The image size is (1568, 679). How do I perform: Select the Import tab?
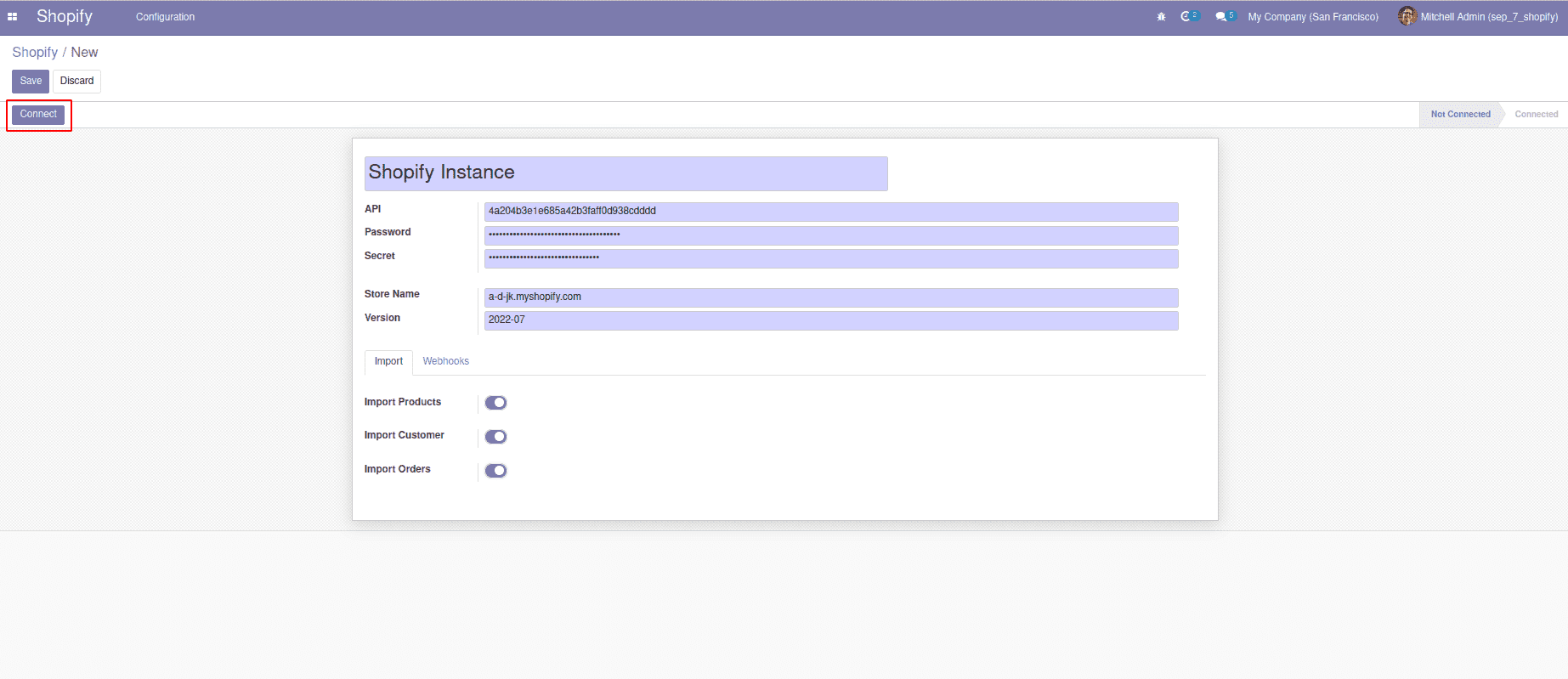coord(388,362)
